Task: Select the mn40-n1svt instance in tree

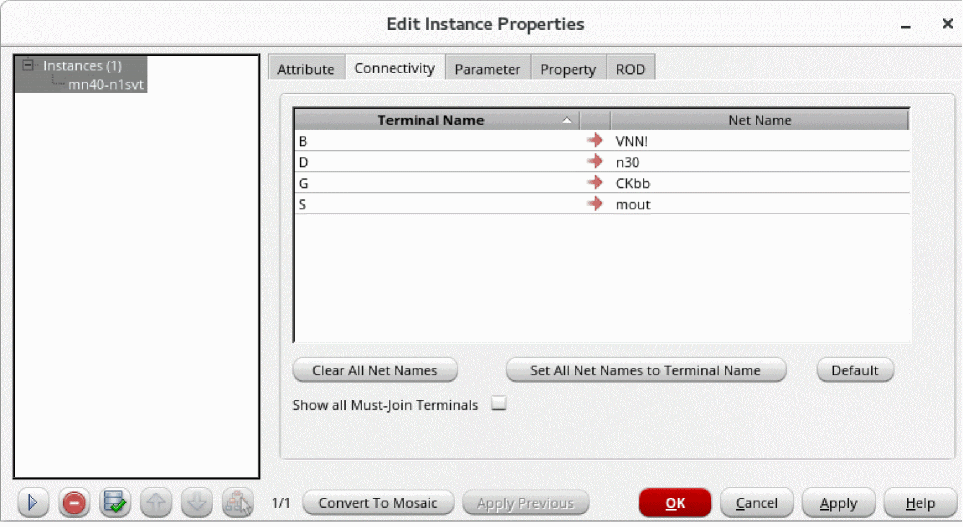Action: [x=105, y=84]
